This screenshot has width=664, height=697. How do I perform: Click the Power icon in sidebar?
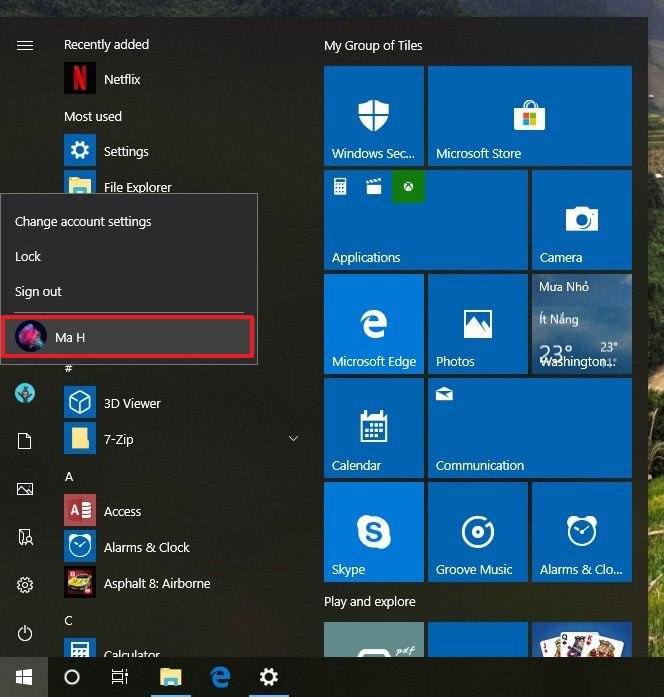[x=25, y=633]
